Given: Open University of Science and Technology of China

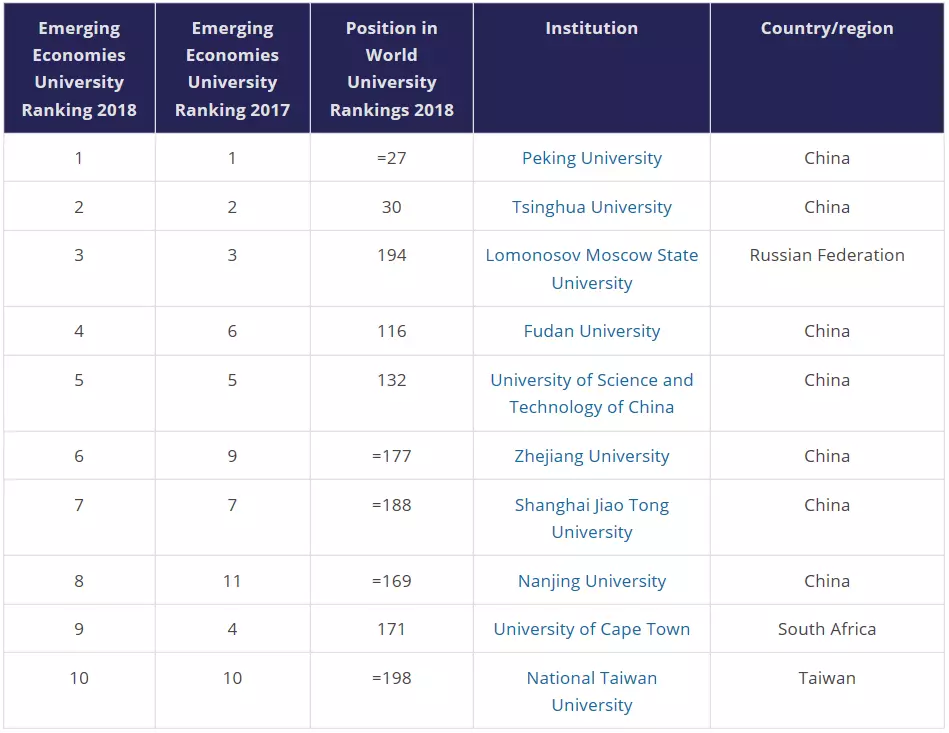Looking at the screenshot, I should point(591,393).
